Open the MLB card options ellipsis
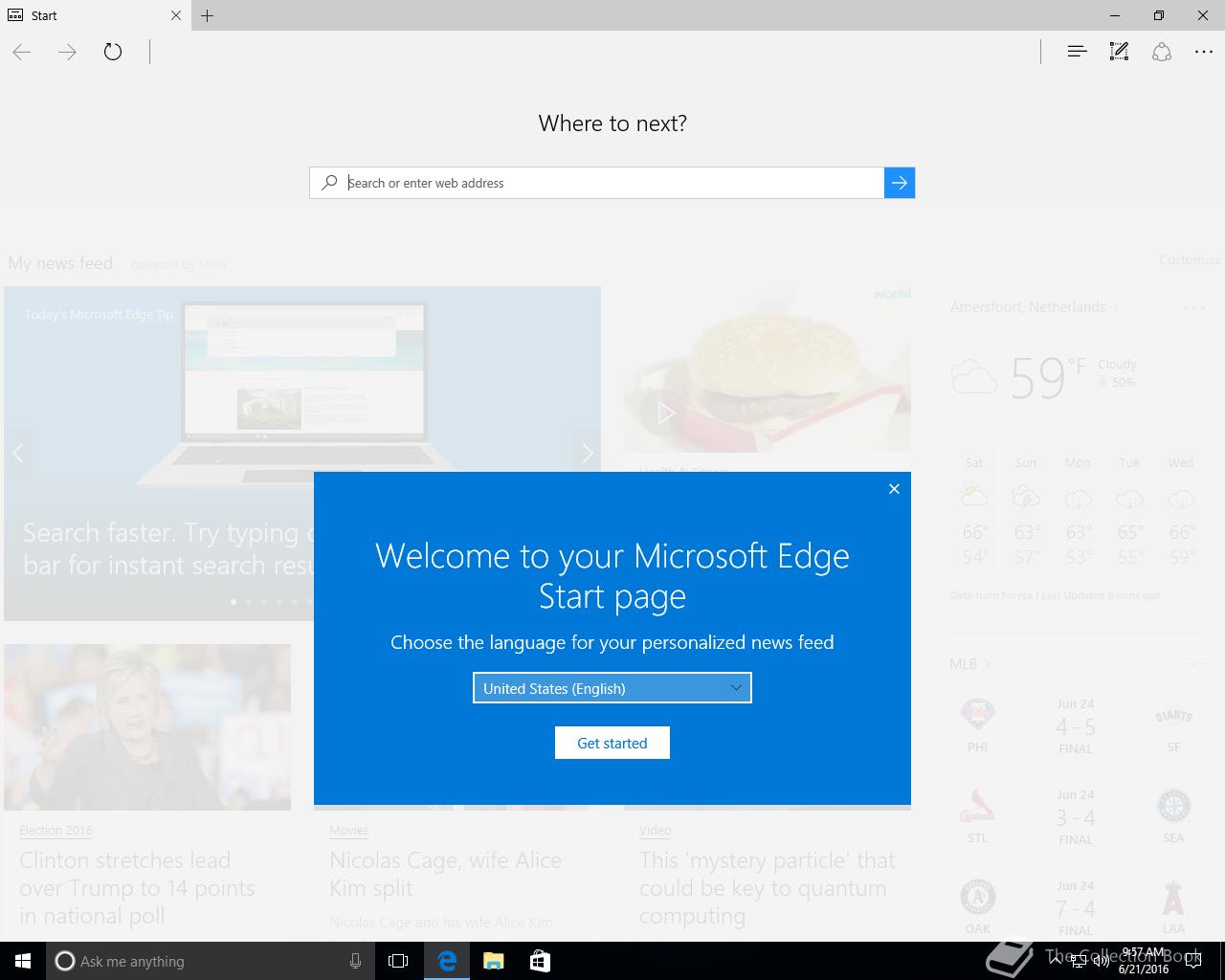 tap(1194, 663)
